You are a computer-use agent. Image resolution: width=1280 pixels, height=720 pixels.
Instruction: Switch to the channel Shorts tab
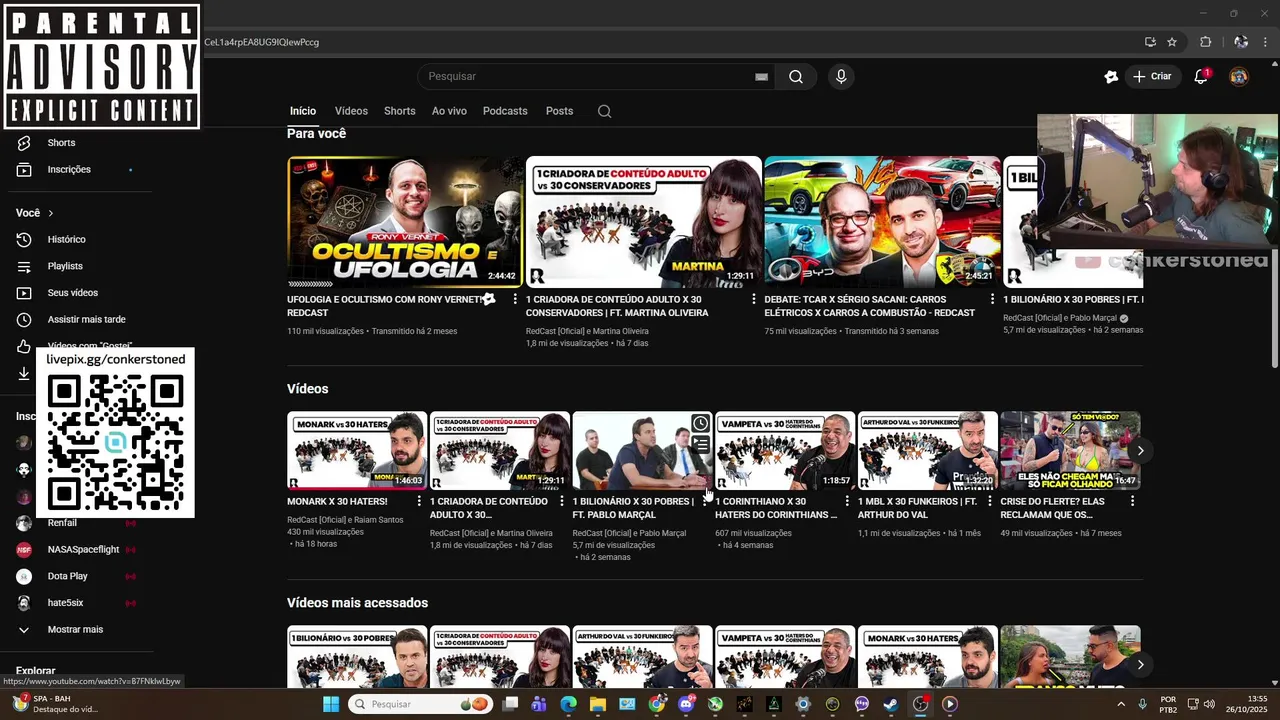(399, 111)
